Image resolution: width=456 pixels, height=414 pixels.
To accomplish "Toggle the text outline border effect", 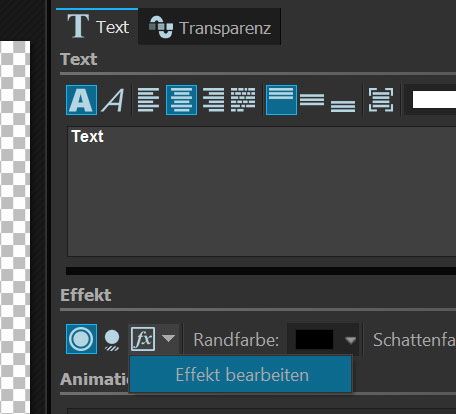I will point(81,339).
